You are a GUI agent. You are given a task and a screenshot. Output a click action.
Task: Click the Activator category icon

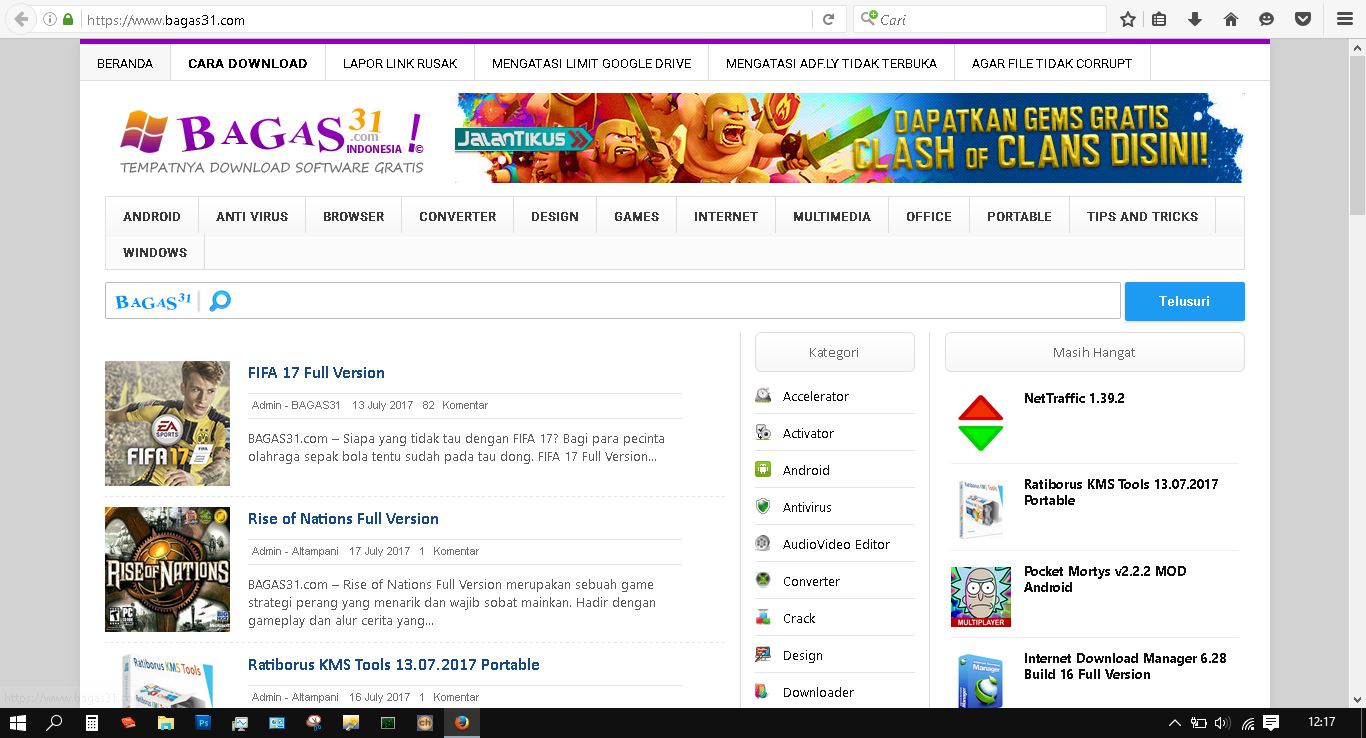tap(763, 433)
